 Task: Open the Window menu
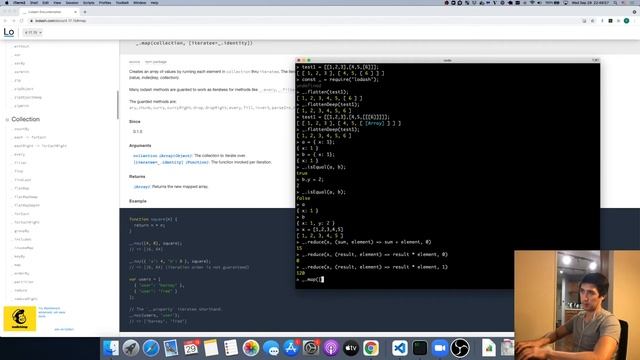[140, 2]
